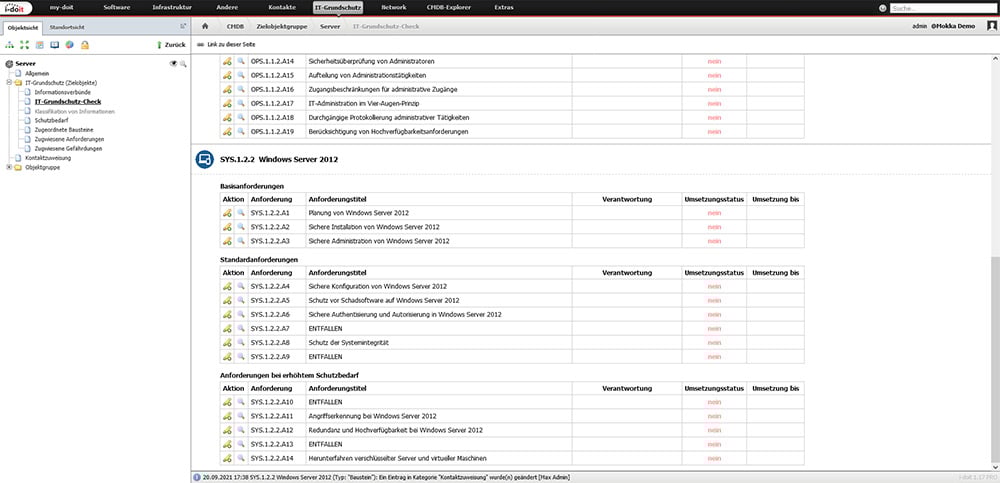Click IT-Grundschutz-Check breadcrumb

[386, 27]
